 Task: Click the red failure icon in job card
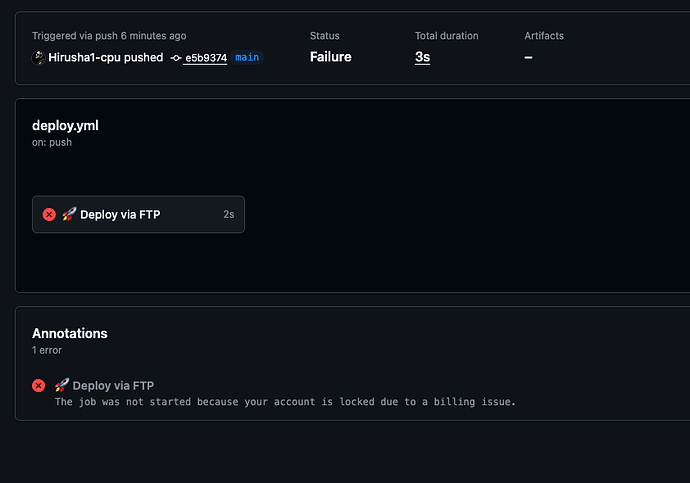point(49,215)
